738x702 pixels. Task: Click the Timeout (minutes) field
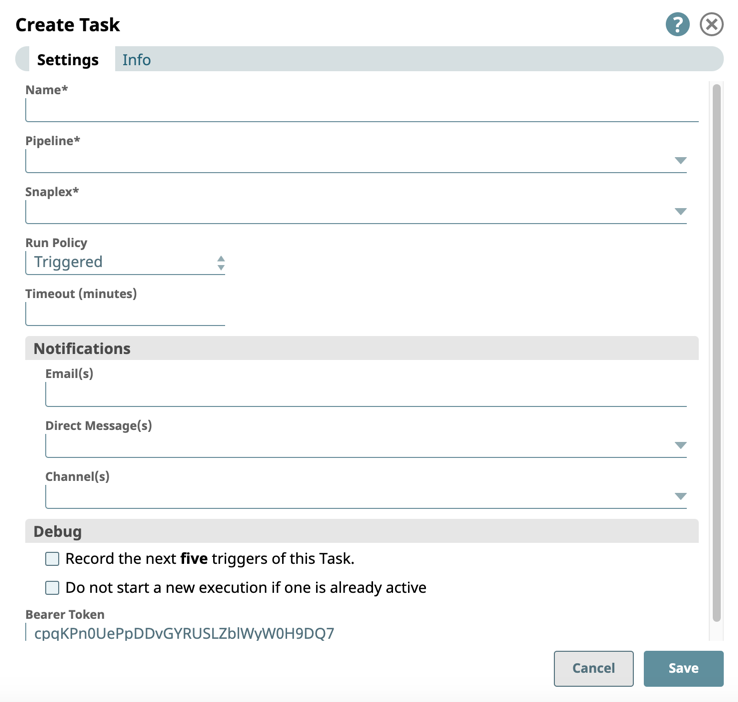(x=125, y=314)
